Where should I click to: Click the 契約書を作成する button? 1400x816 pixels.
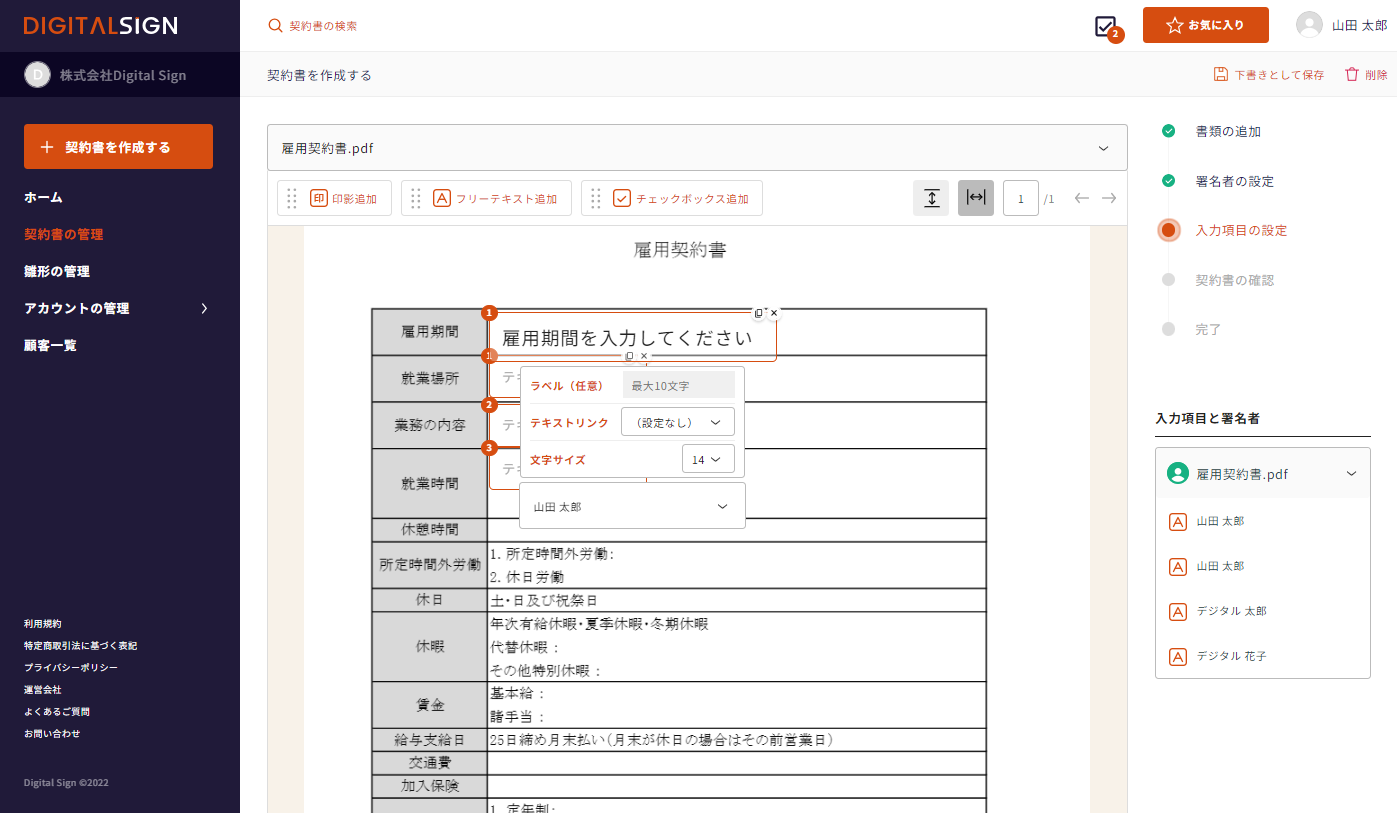(x=118, y=147)
